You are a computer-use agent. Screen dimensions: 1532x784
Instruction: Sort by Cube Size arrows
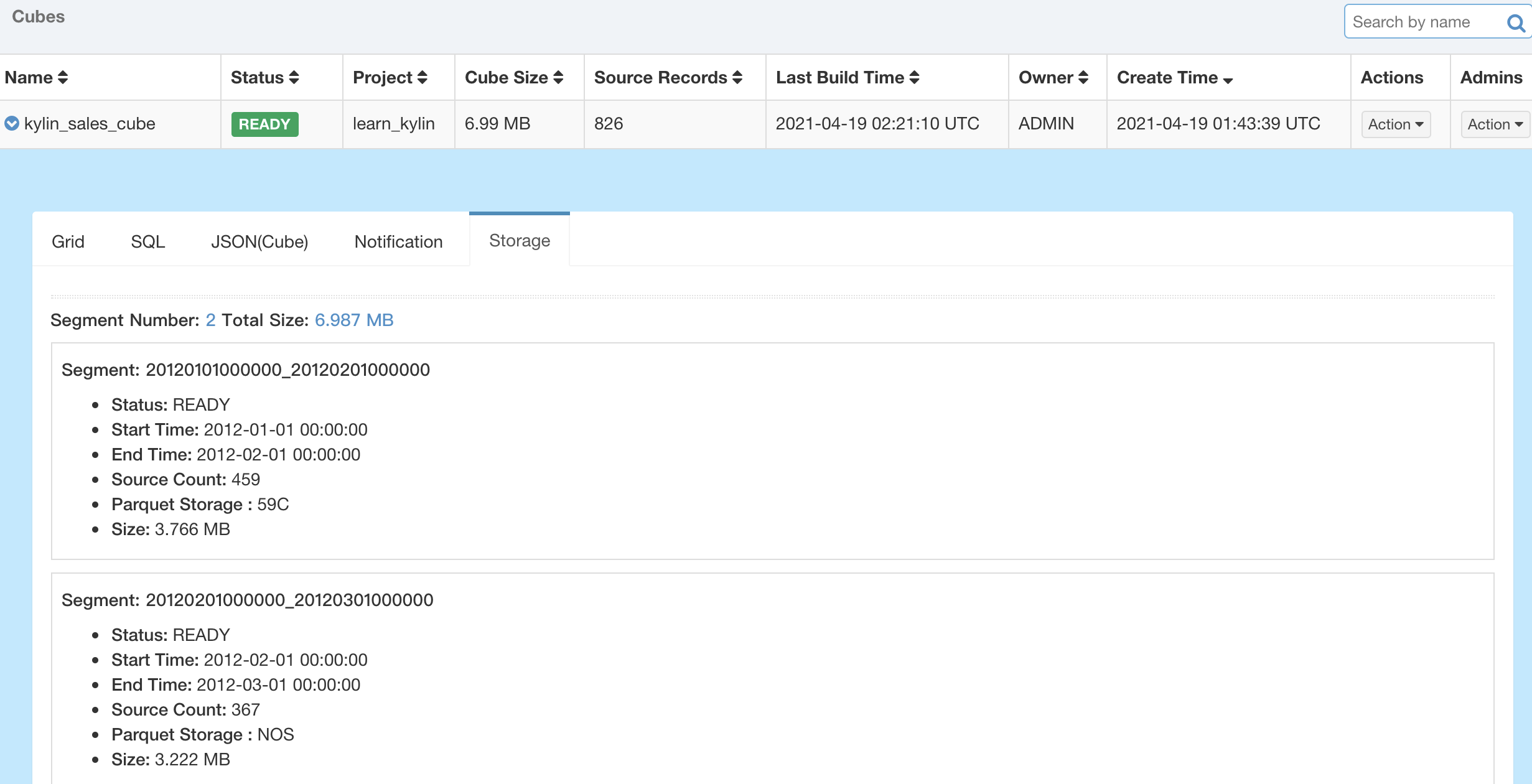click(x=558, y=78)
